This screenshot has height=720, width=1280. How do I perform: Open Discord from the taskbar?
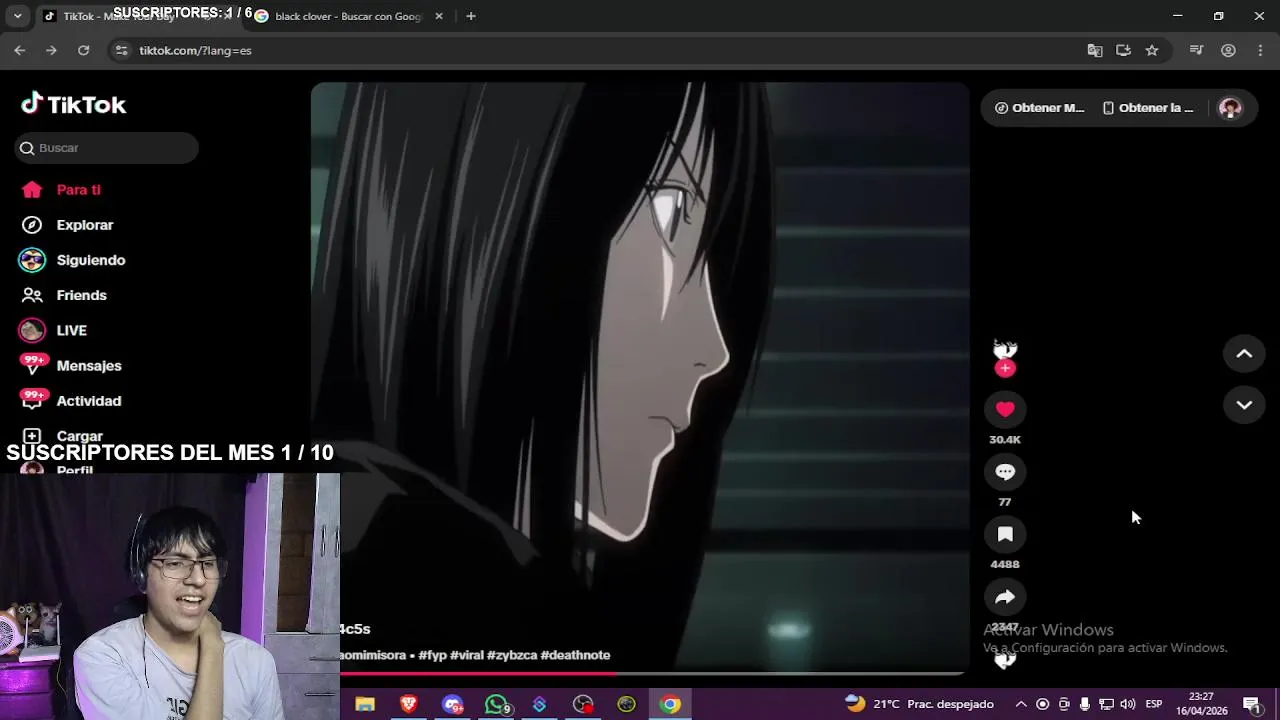(x=453, y=705)
